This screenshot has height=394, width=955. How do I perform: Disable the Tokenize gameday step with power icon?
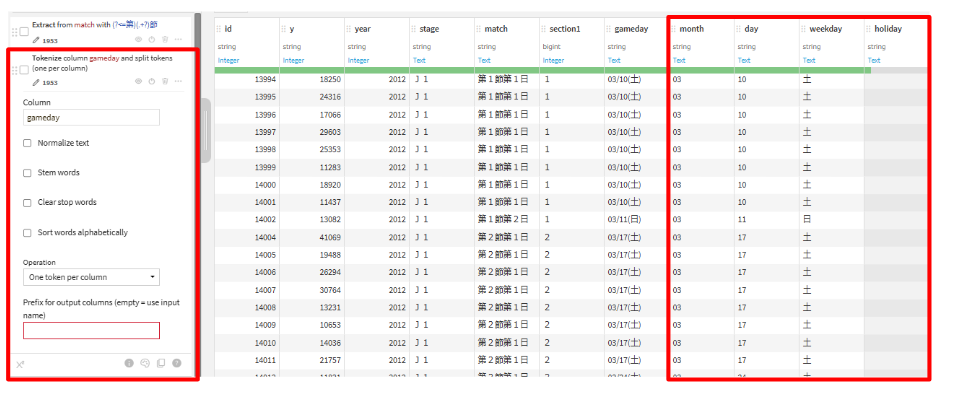[x=151, y=81]
